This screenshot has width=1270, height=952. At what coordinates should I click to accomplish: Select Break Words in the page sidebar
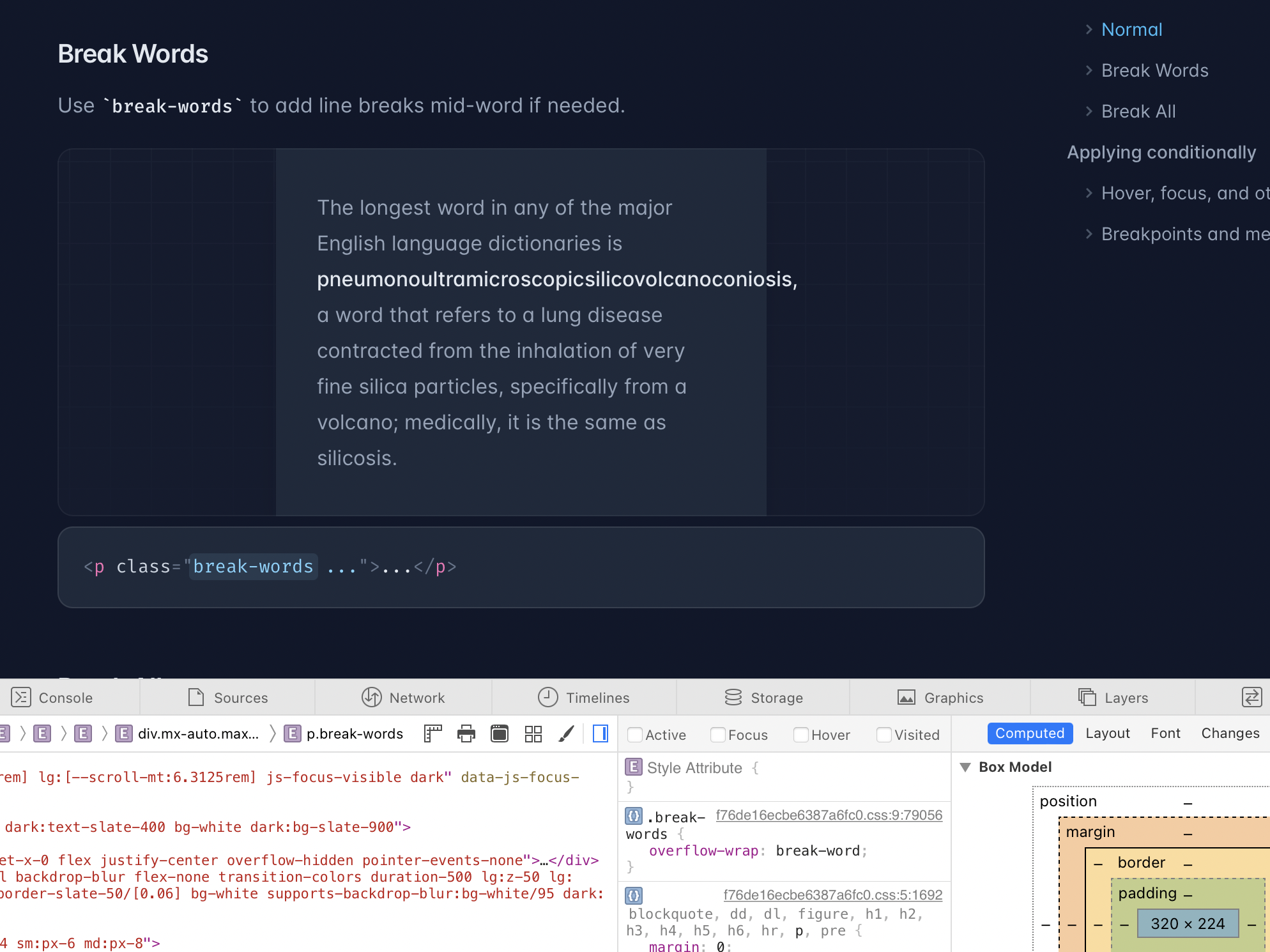click(x=1154, y=70)
